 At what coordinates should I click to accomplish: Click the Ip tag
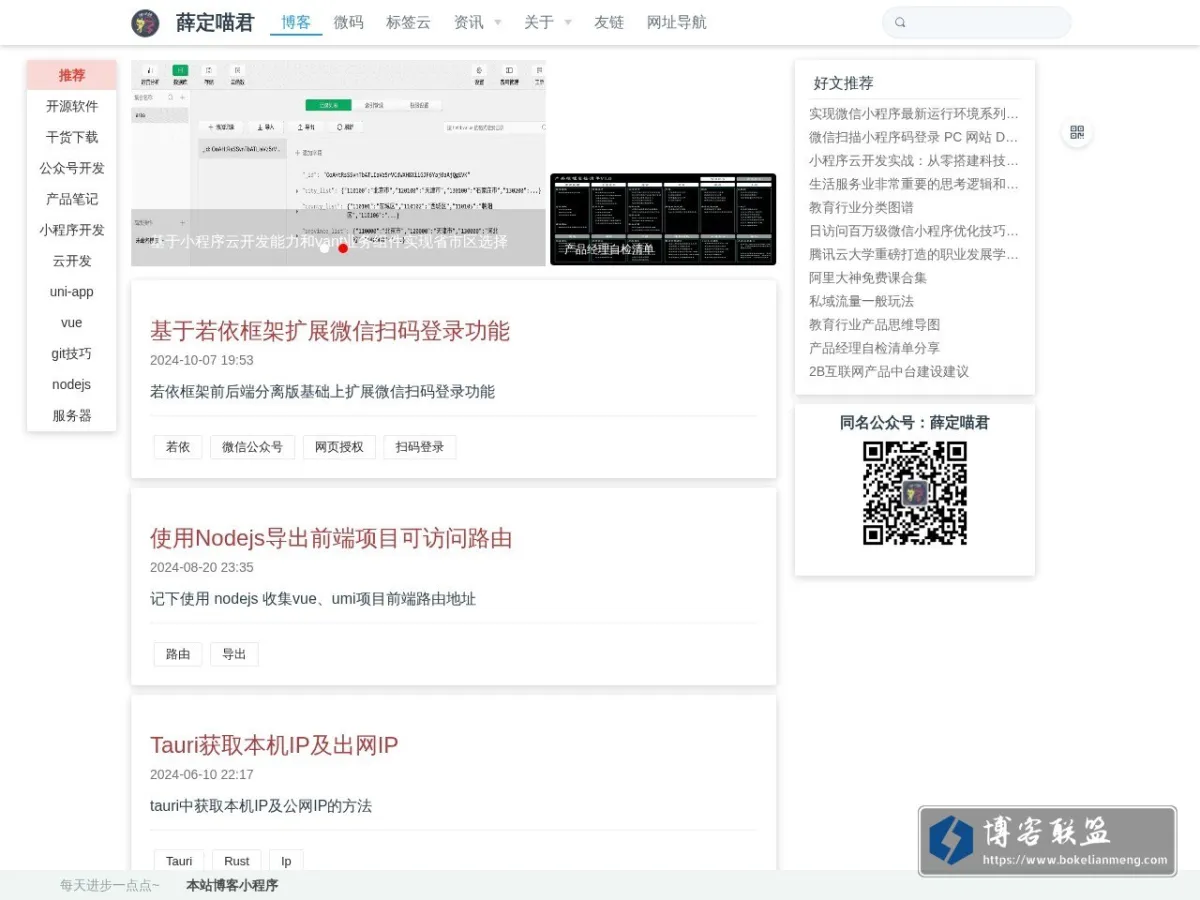[286, 861]
